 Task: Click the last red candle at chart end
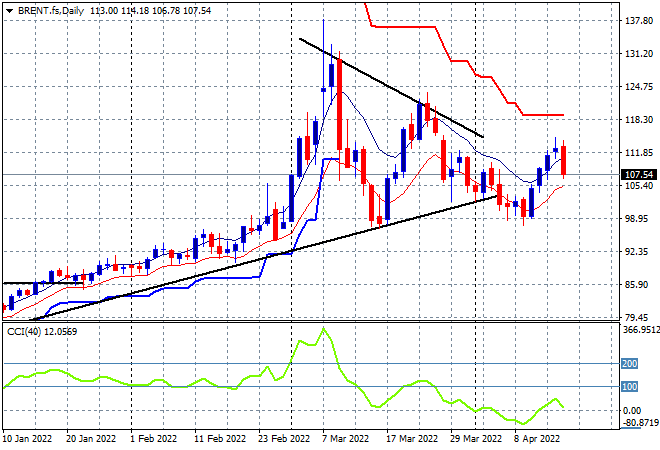[563, 160]
